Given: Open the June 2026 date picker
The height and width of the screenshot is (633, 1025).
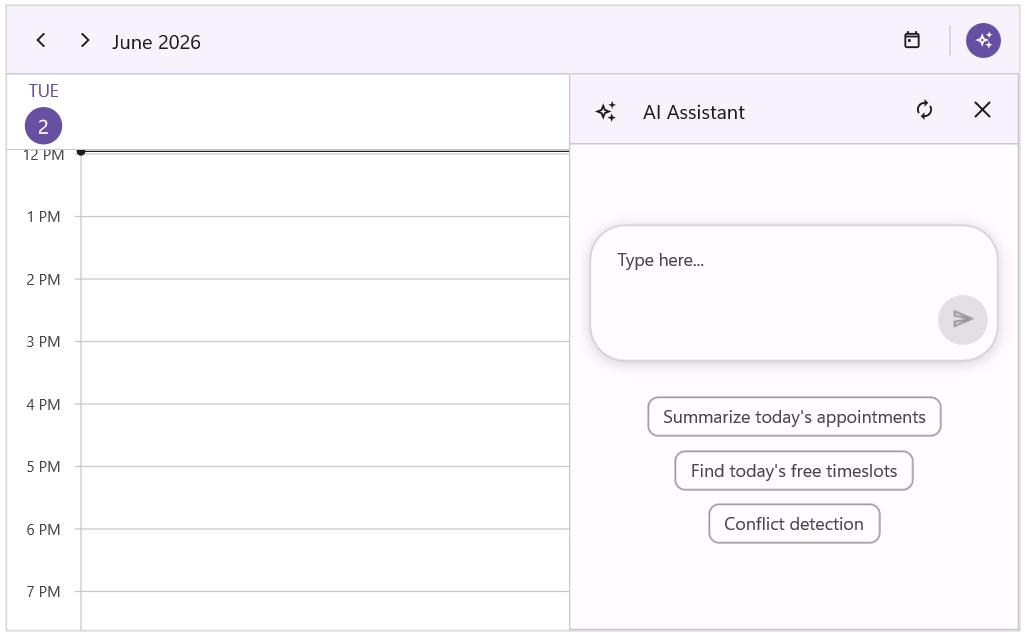Looking at the screenshot, I should pyautogui.click(x=156, y=42).
